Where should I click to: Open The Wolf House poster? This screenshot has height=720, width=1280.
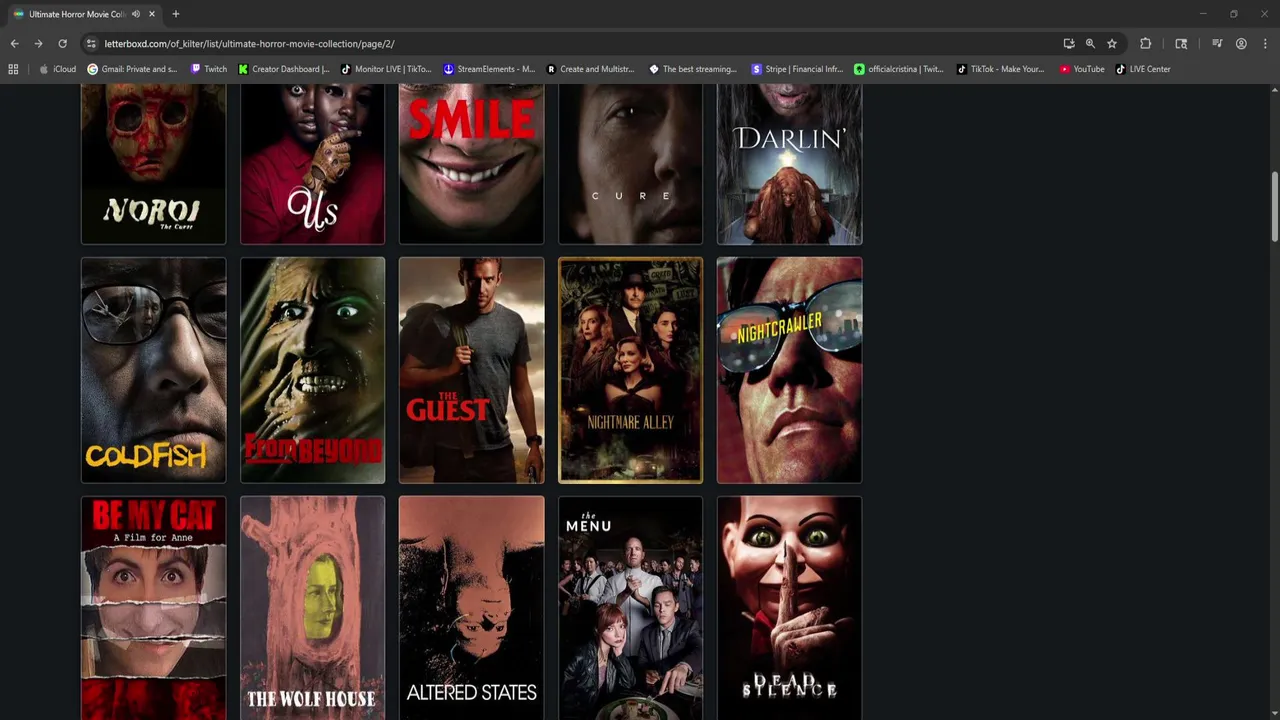click(312, 608)
